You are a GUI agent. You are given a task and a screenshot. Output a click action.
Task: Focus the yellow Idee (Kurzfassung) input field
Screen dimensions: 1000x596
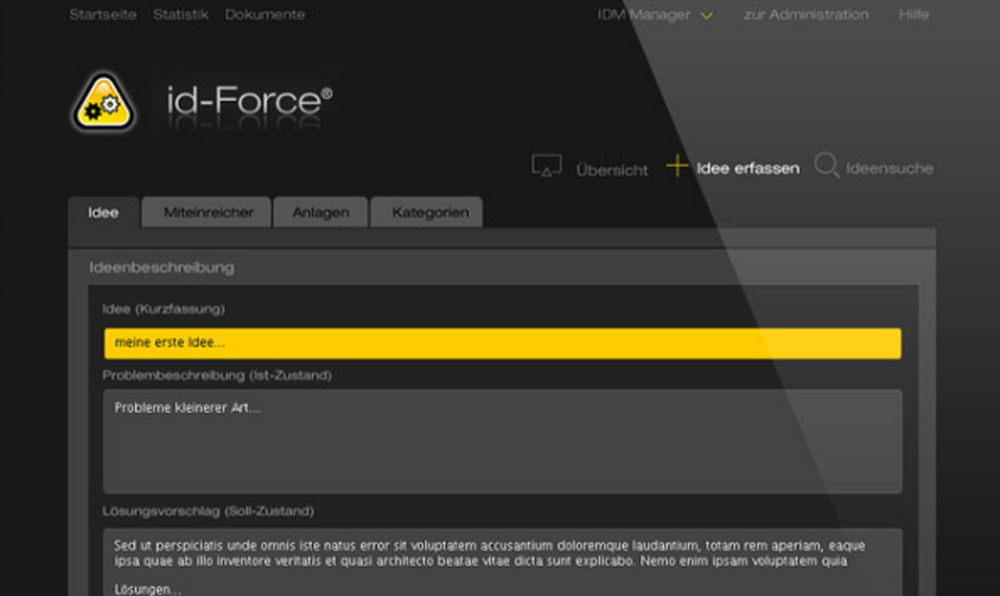point(503,343)
